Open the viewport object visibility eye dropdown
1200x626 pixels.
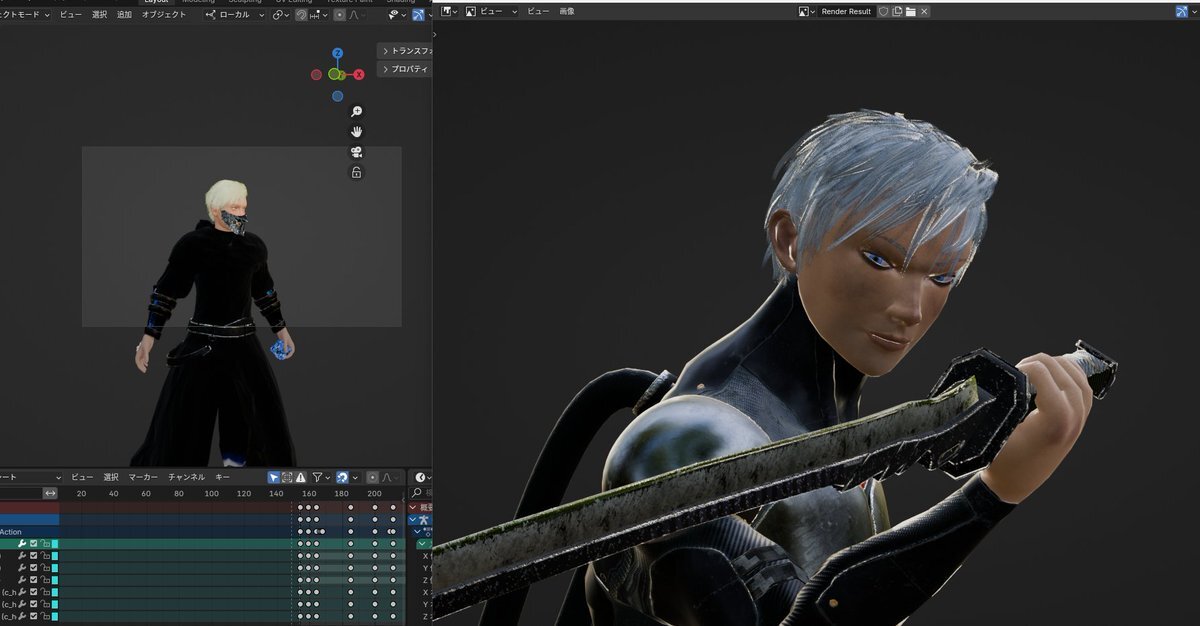pos(398,15)
